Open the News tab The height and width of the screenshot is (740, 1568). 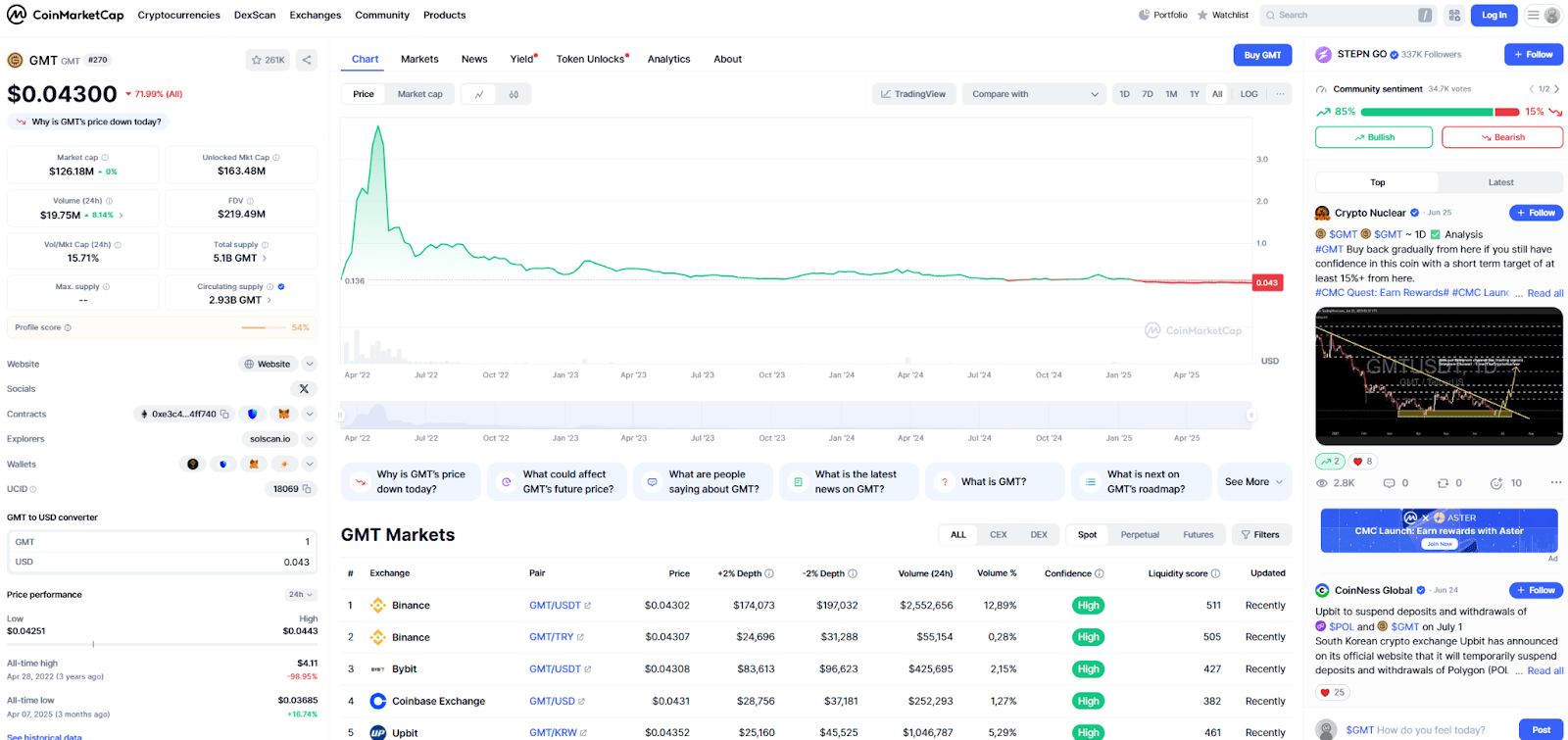[474, 59]
